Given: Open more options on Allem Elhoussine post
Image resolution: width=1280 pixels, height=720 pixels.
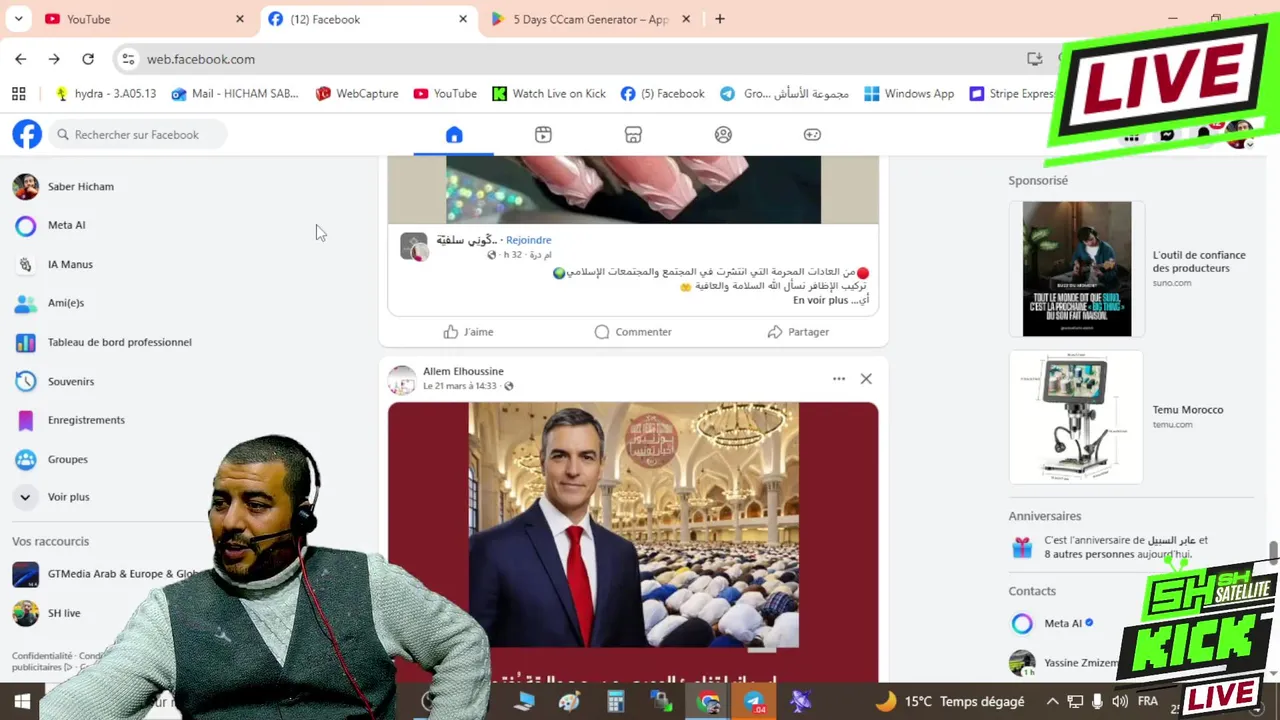Looking at the screenshot, I should (839, 379).
